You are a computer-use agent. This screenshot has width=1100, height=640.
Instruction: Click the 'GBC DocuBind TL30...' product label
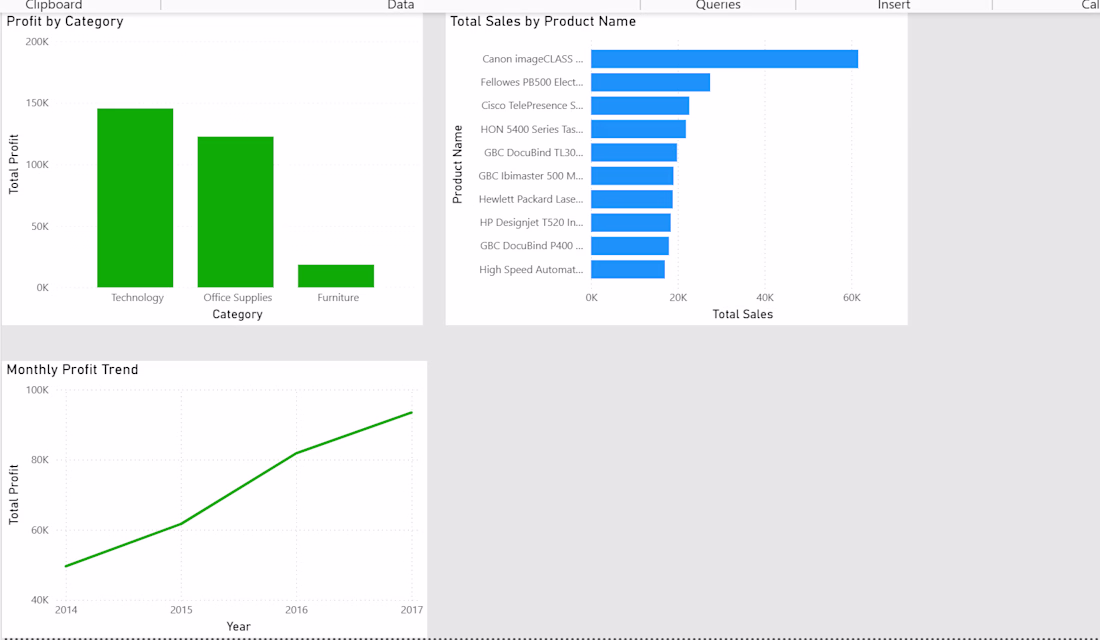[534, 152]
